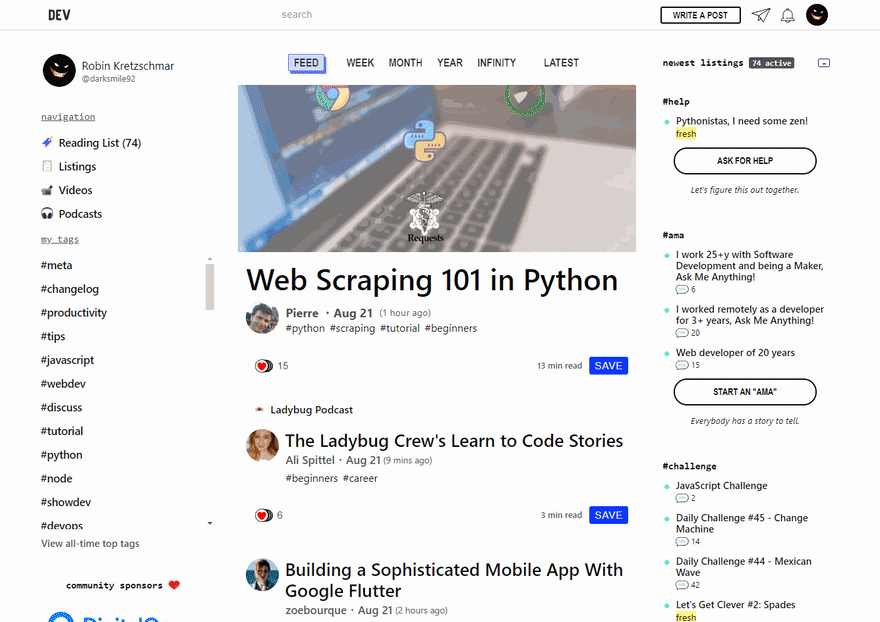Click the Ladybug Podcast small logo icon
Screen dimensions: 880x622
259,409
